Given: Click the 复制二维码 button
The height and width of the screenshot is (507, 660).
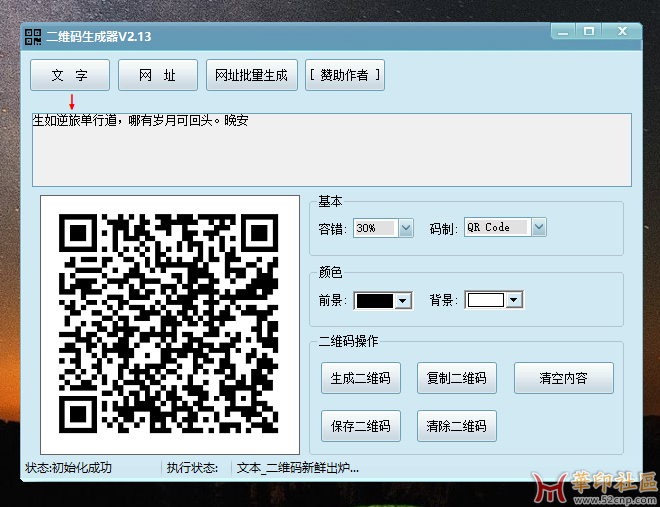Looking at the screenshot, I should tap(457, 378).
